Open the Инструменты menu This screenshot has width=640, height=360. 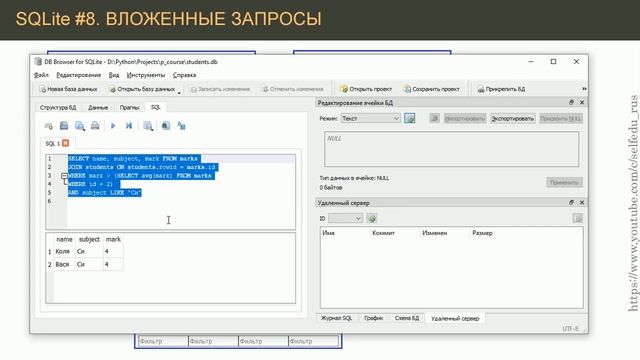[146, 75]
